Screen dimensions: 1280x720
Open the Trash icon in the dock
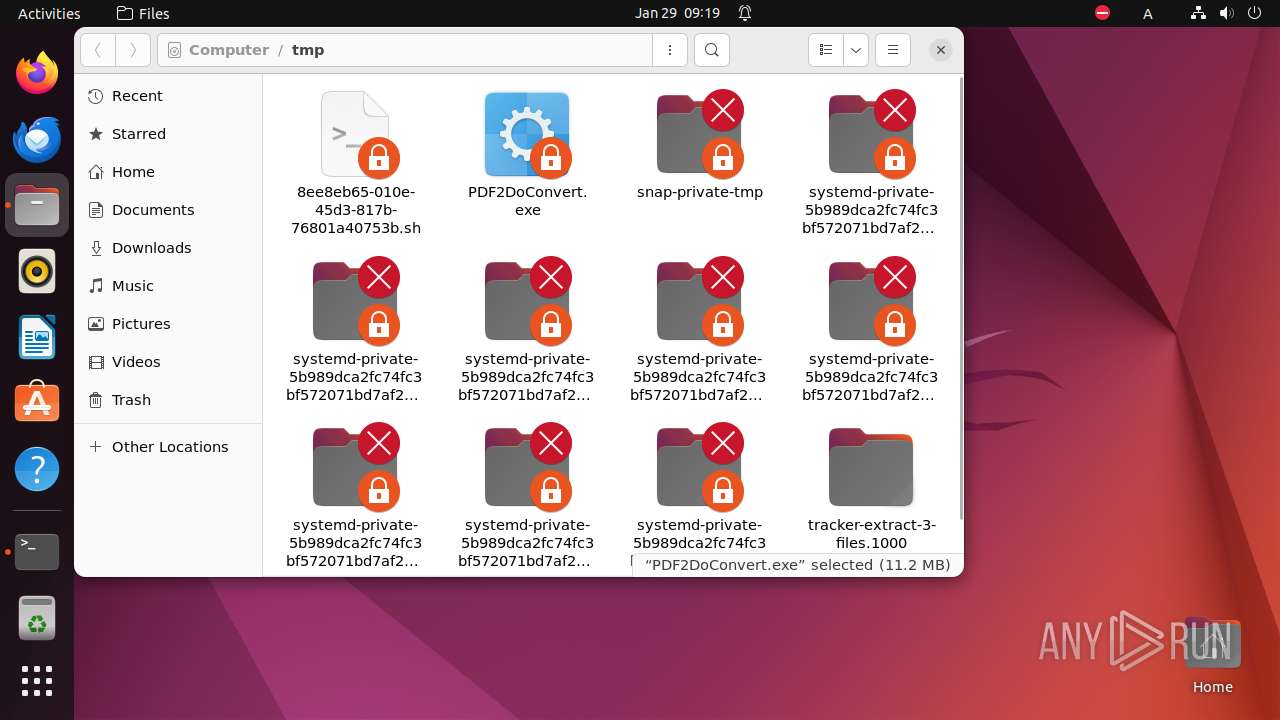coord(37,618)
